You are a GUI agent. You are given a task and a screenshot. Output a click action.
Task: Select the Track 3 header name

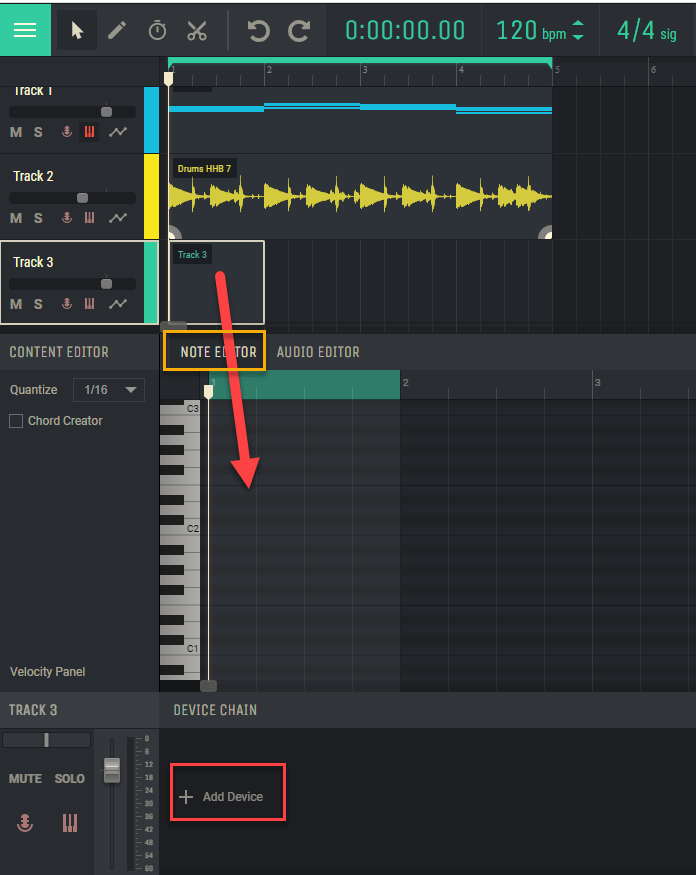tap(33, 262)
